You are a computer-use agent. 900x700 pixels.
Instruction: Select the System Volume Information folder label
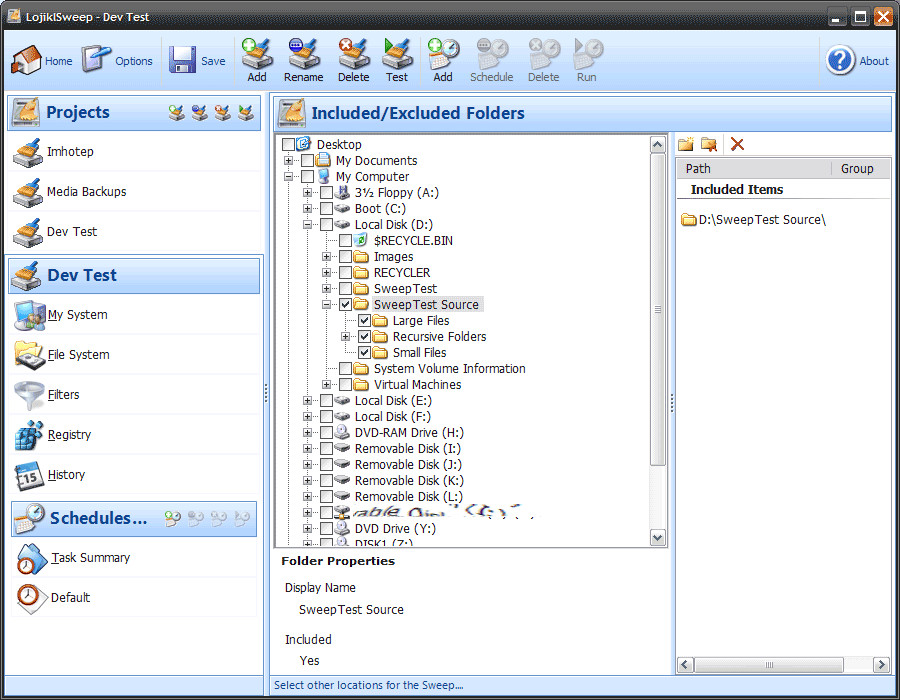[449, 369]
